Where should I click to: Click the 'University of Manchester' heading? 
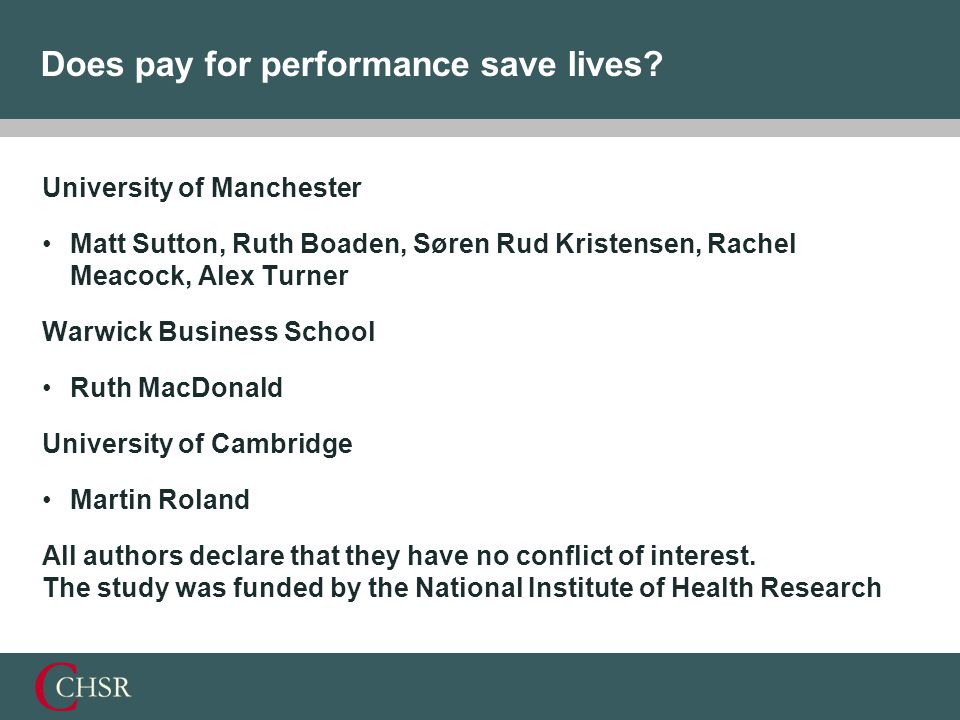point(202,188)
